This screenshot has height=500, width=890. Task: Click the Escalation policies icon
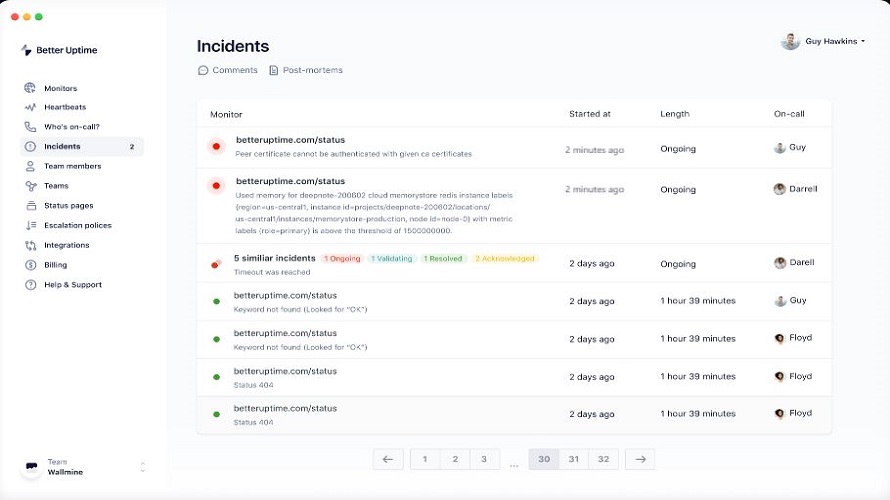pos(31,225)
